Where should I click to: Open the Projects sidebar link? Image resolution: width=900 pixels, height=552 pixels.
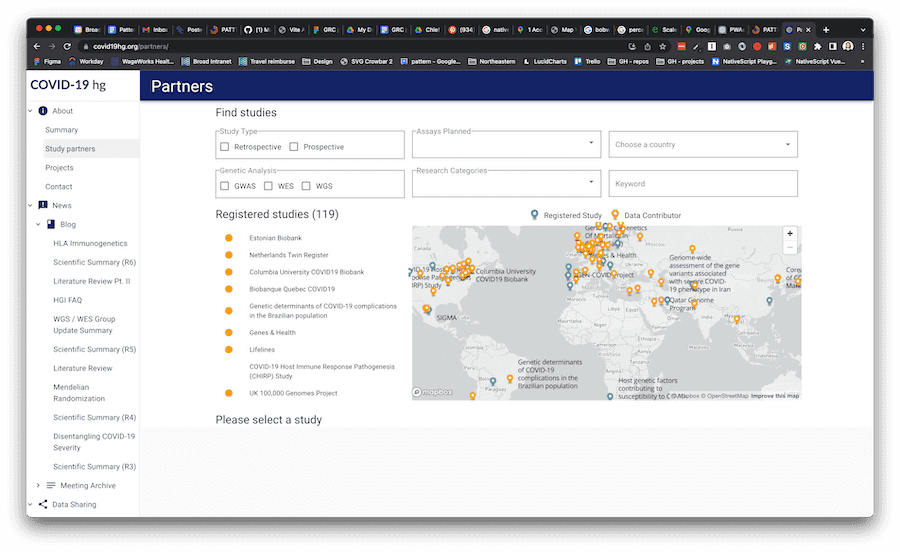tap(59, 168)
